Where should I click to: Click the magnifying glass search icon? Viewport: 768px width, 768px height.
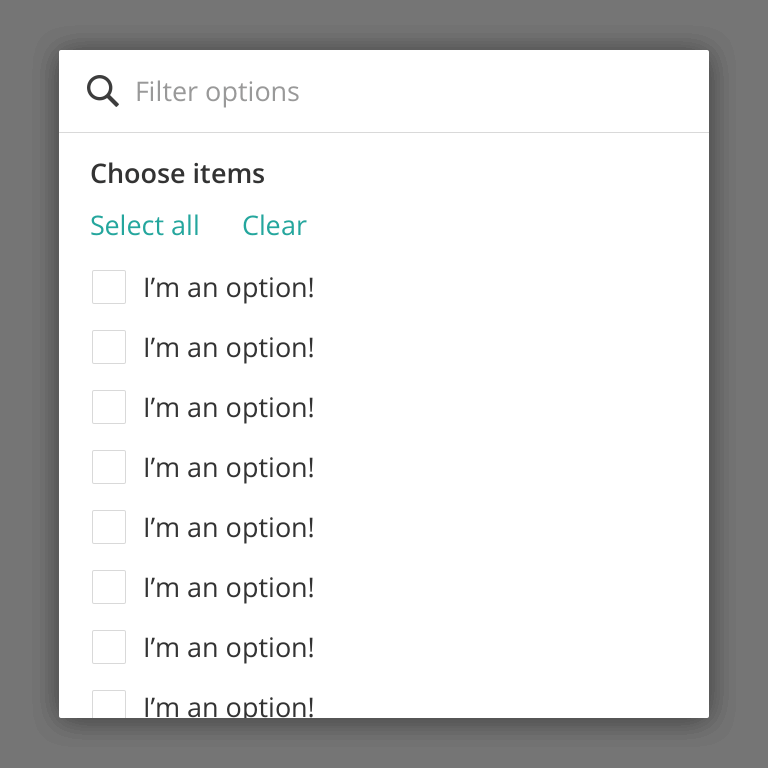pos(103,91)
